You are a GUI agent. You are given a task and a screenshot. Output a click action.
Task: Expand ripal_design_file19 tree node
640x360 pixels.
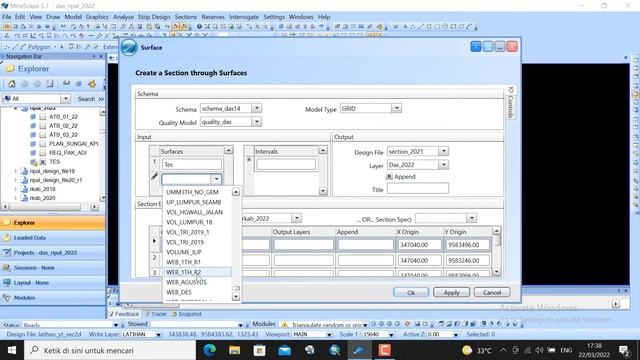[16, 171]
